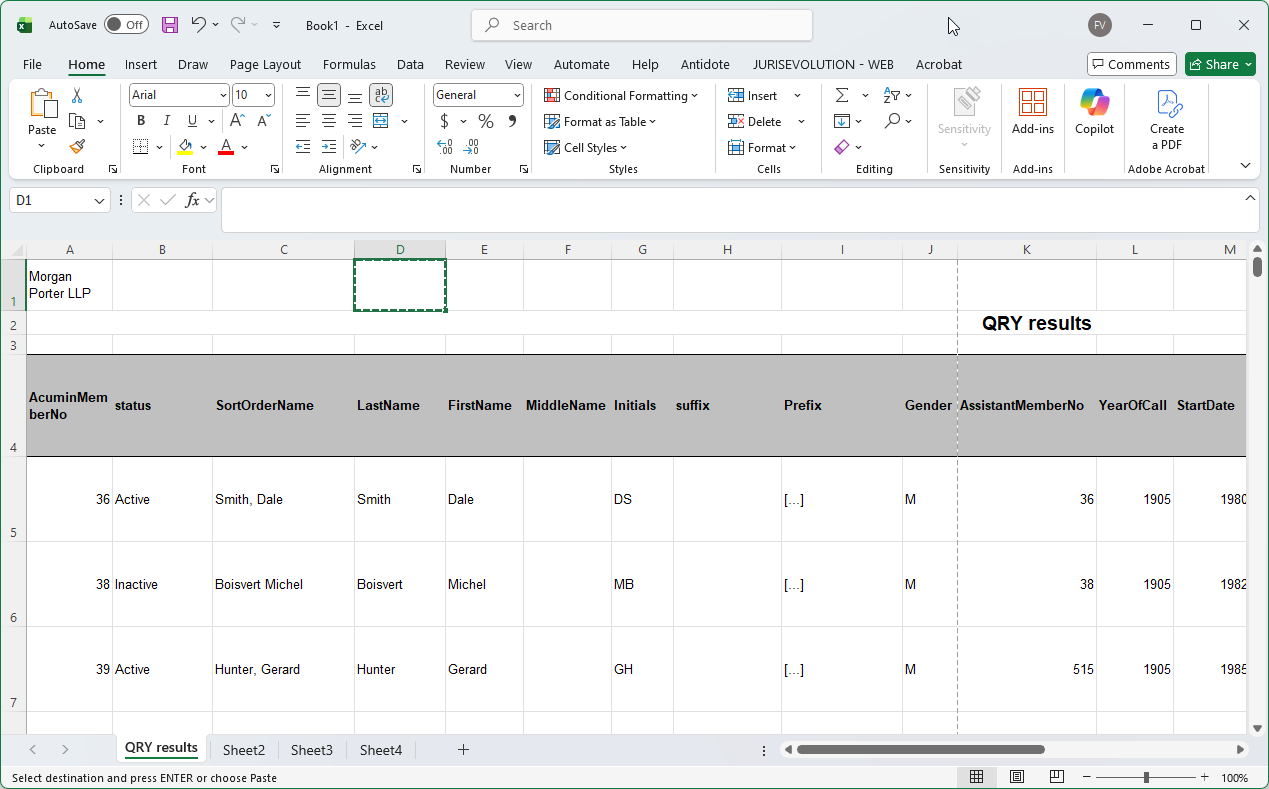The height and width of the screenshot is (789, 1269).
Task: Click in the Search box
Action: click(641, 25)
